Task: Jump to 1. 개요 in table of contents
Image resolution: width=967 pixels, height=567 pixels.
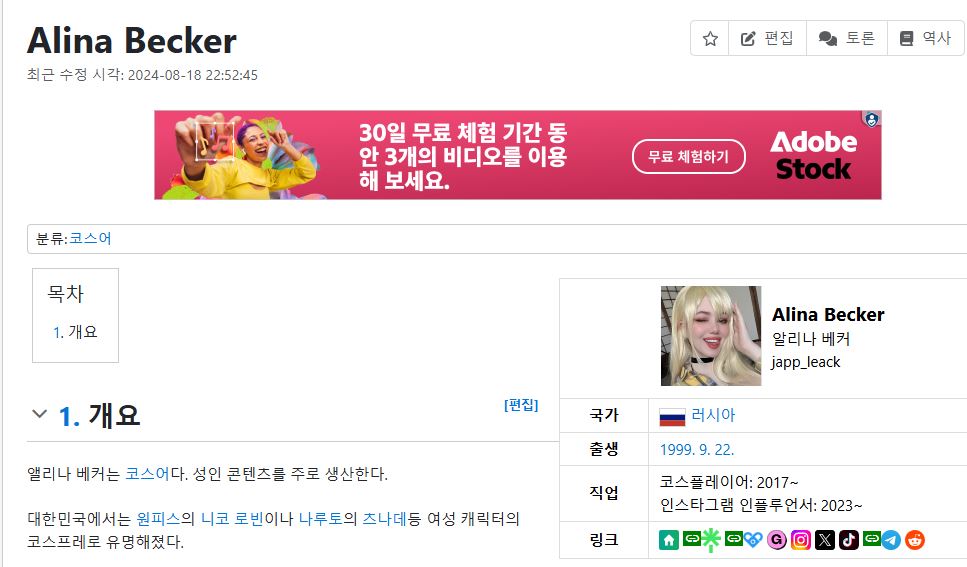Action: click(75, 332)
